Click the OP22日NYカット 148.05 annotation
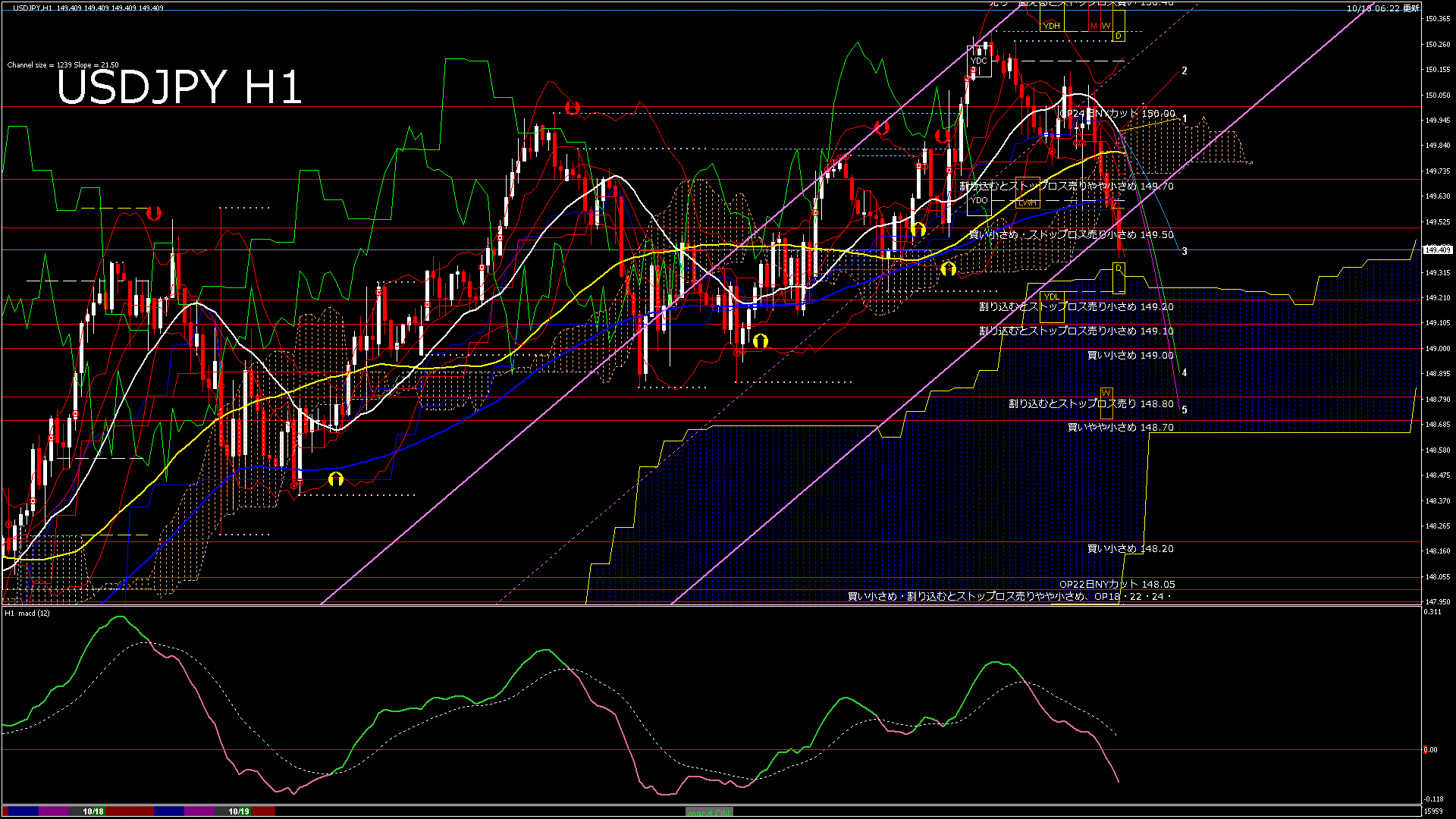 tap(1117, 585)
